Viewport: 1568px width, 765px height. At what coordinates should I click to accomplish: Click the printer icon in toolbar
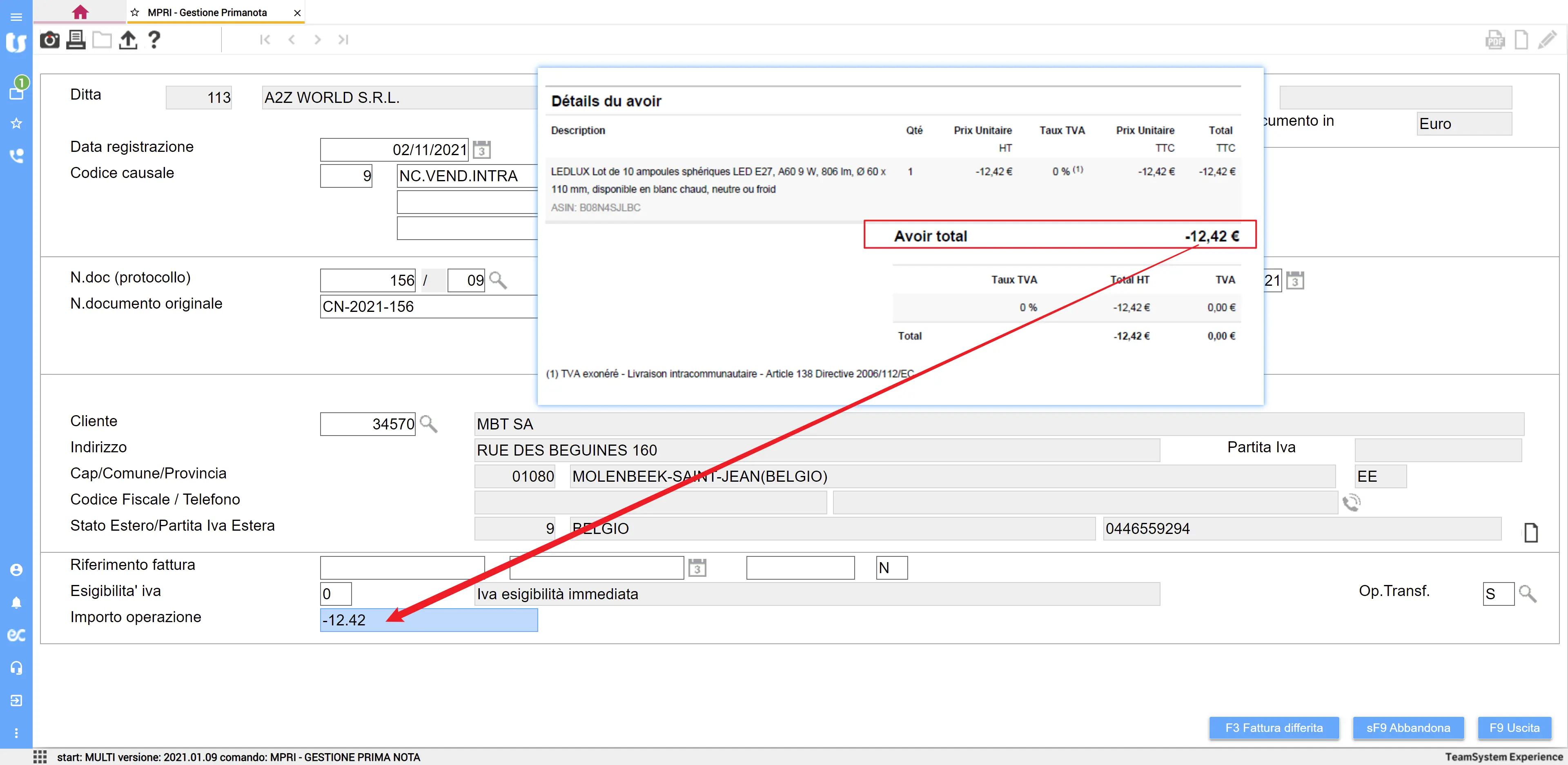pos(76,40)
